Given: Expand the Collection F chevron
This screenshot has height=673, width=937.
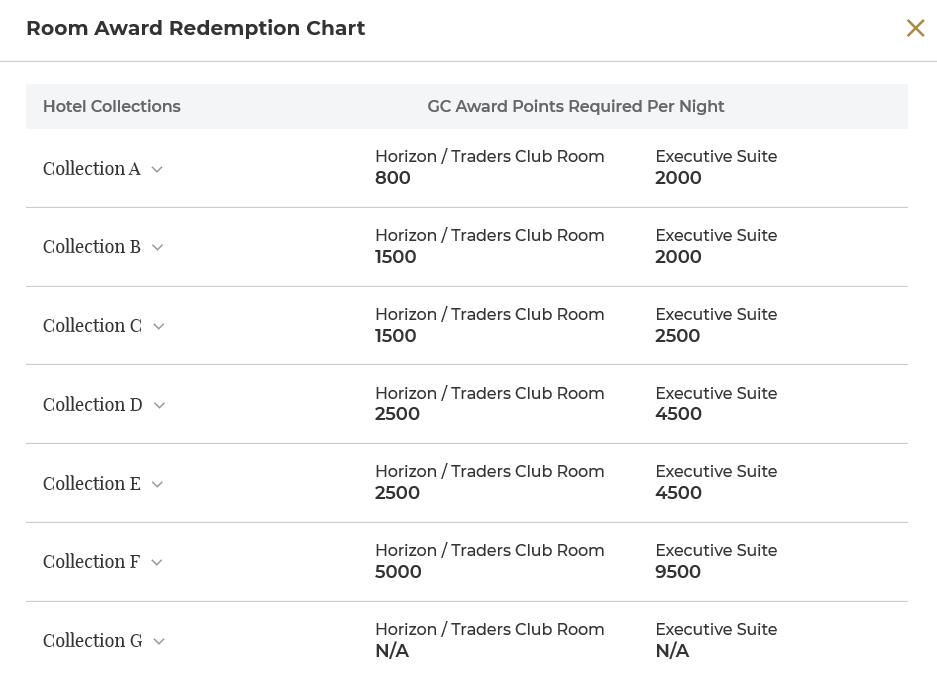Looking at the screenshot, I should tap(157, 562).
